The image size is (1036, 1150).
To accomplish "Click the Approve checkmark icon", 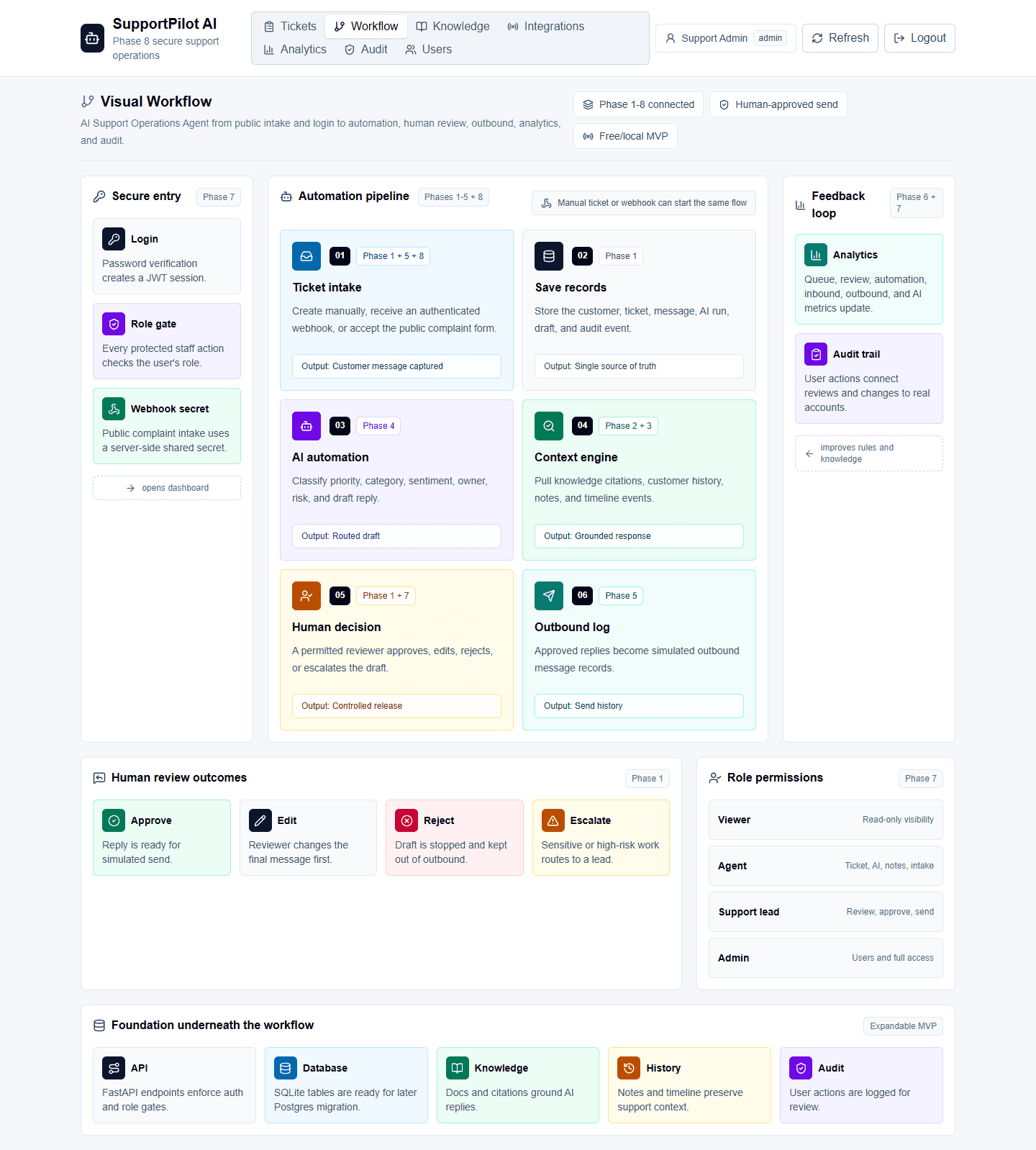I will 114,820.
